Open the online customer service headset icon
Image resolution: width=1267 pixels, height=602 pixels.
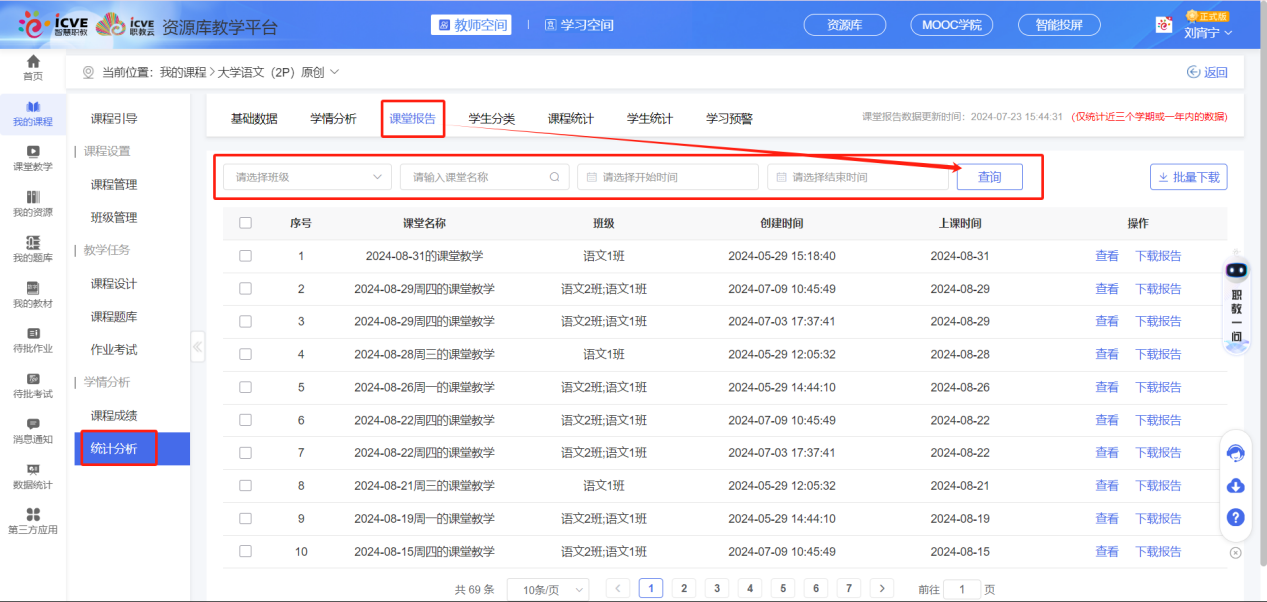[x=1236, y=452]
